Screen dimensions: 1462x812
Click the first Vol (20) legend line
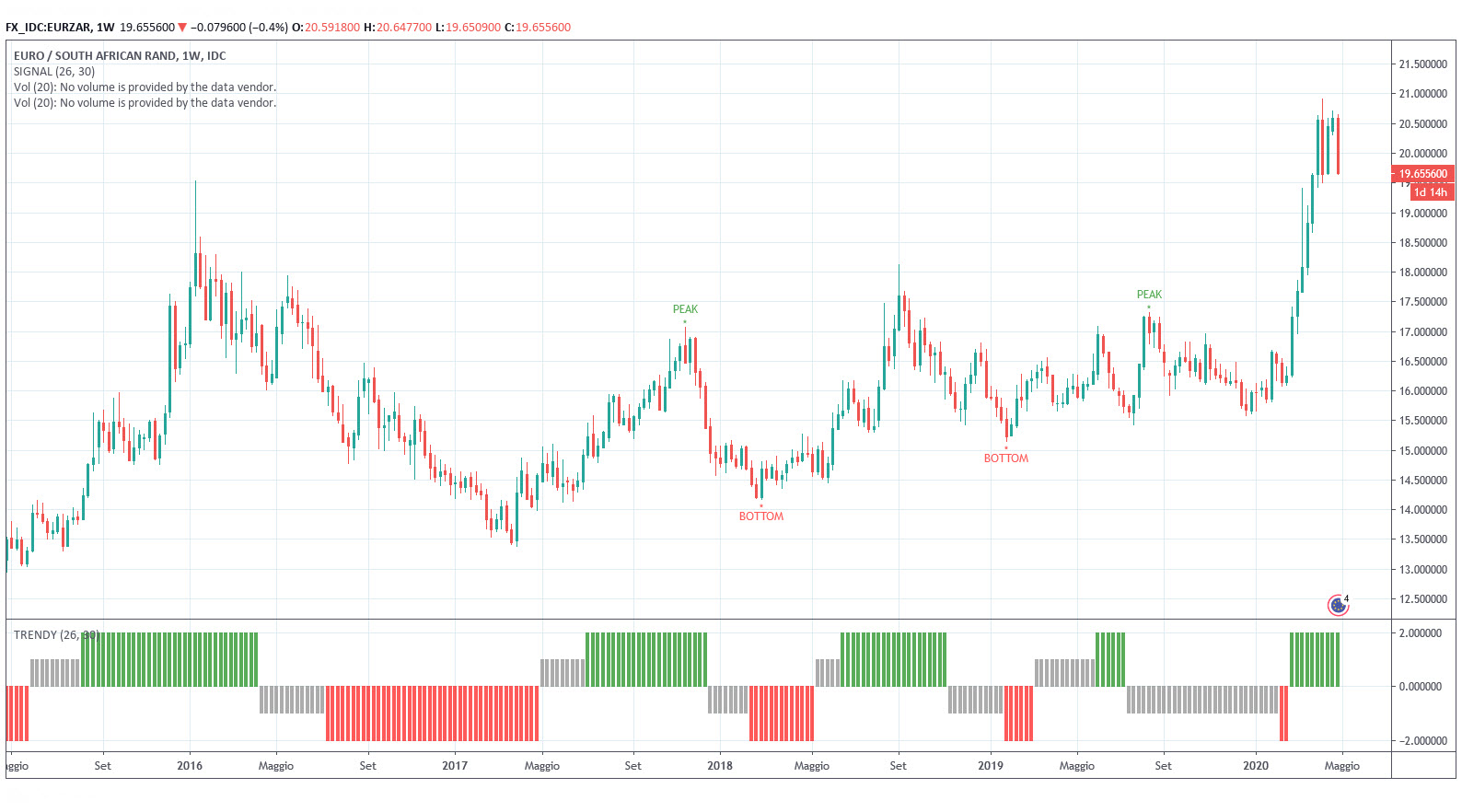tap(145, 87)
